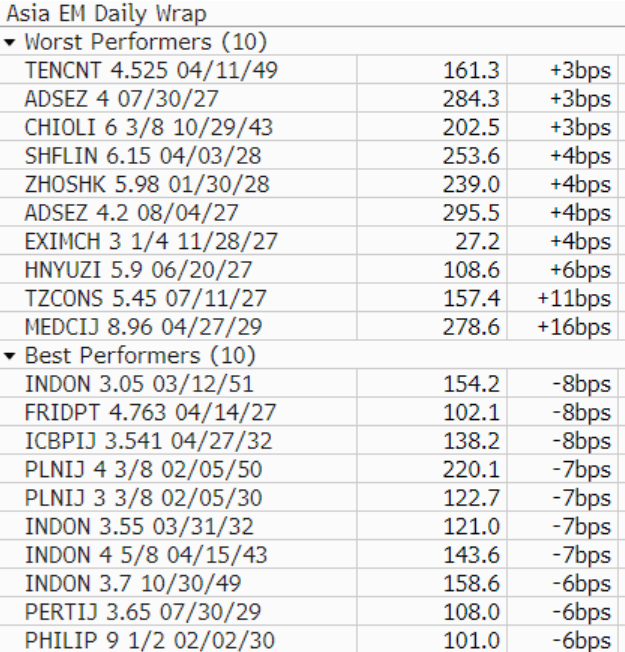
Task: Open the Worst Performers (10) header
Action: [x=146, y=42]
